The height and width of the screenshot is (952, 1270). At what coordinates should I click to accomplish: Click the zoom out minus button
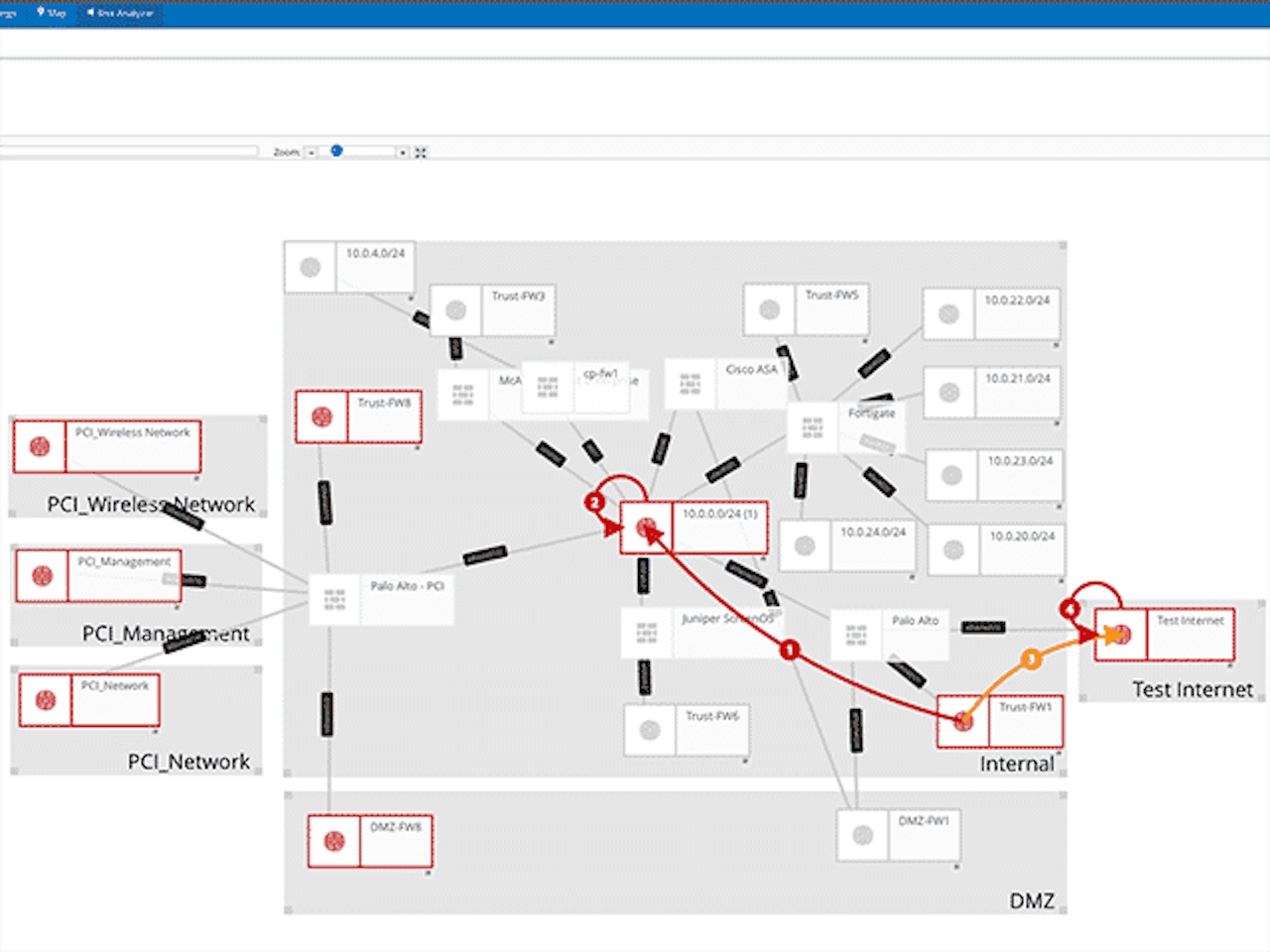(311, 152)
